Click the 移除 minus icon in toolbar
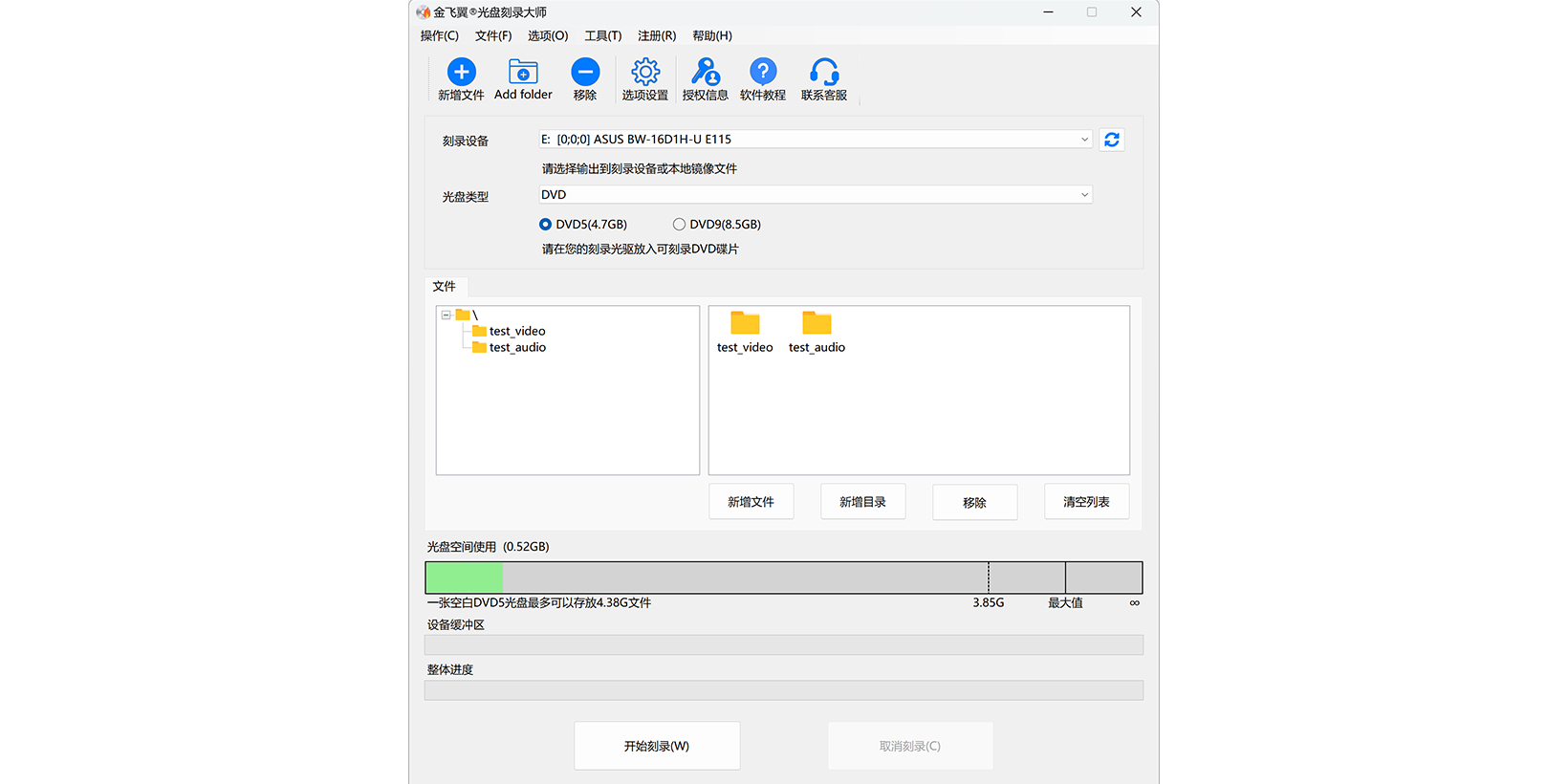Viewport: 1568px width, 784px height. 585,73
